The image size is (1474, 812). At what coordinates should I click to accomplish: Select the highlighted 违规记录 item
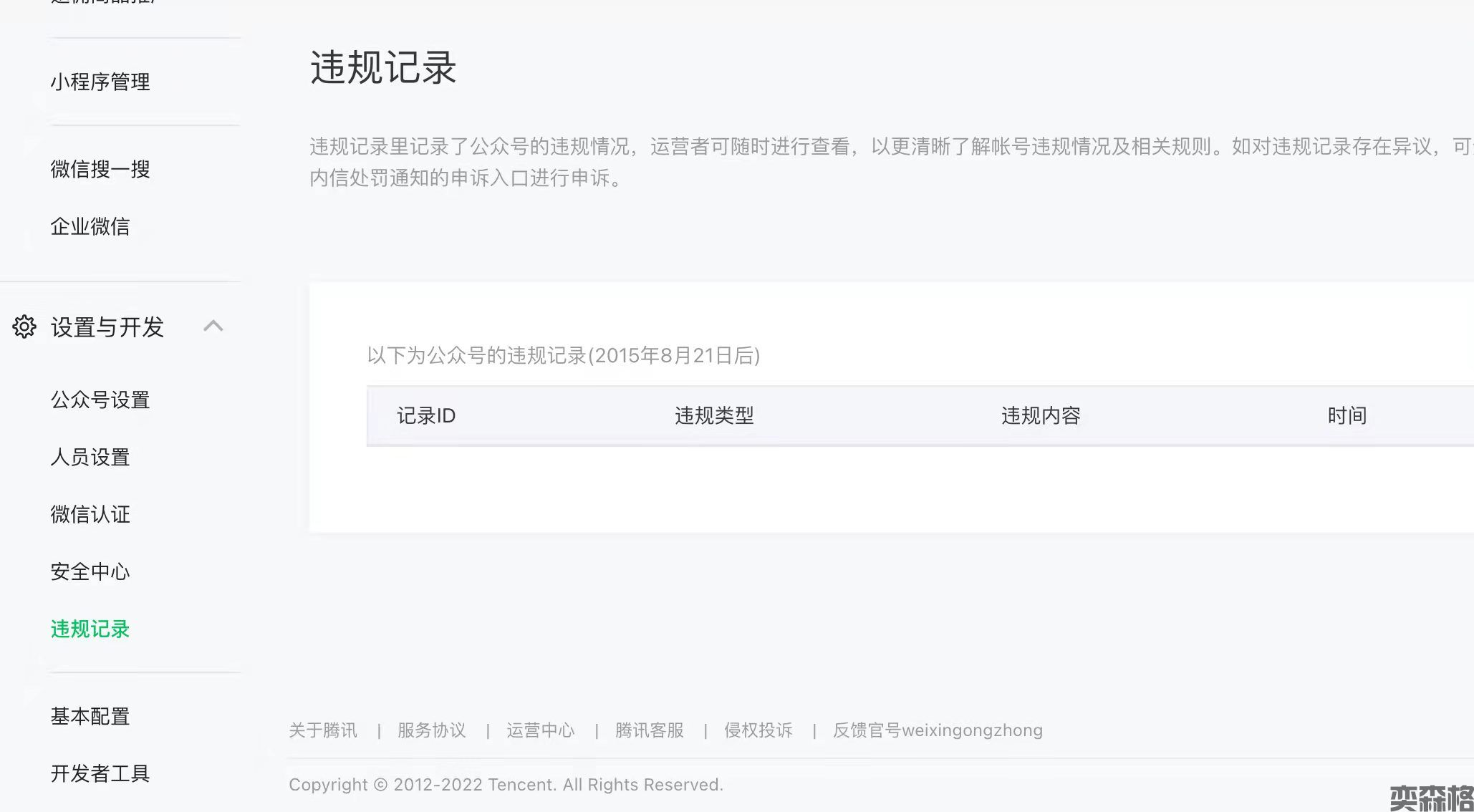pyautogui.click(x=90, y=629)
